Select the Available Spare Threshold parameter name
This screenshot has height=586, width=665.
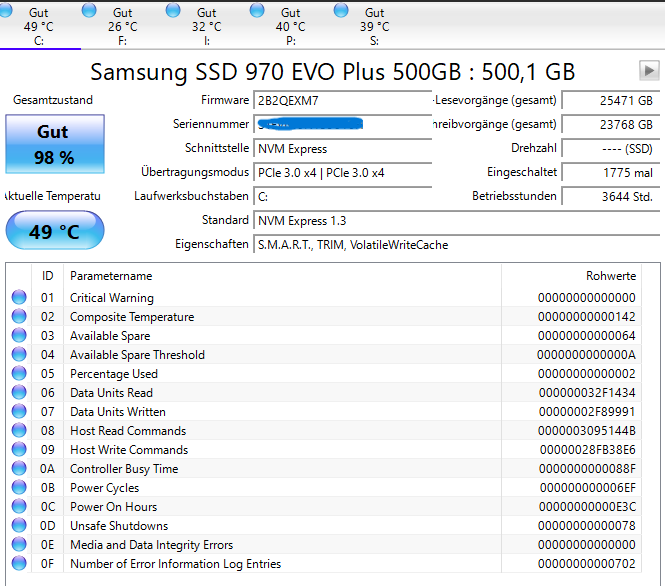click(137, 354)
